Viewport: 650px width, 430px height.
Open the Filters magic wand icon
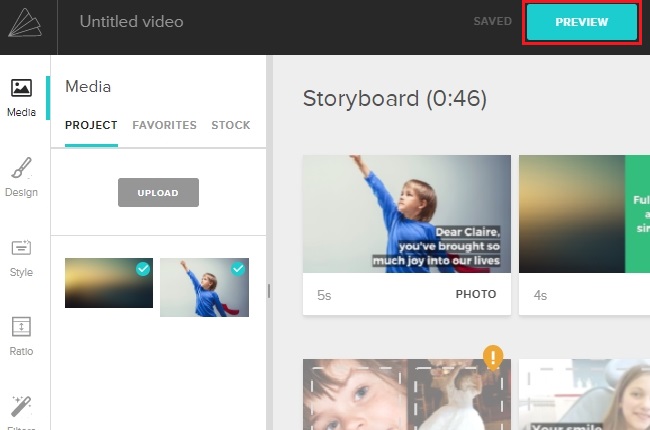21,406
